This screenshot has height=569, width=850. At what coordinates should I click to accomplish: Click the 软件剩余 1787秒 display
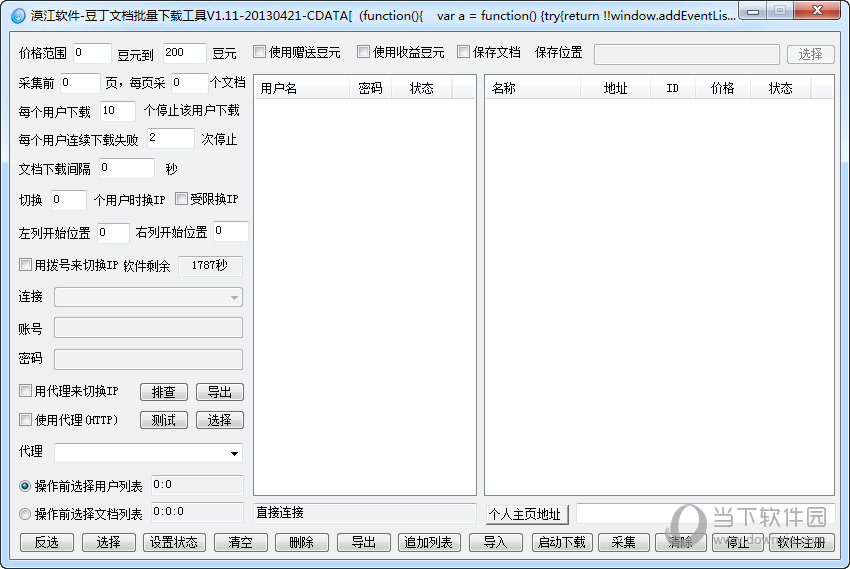click(x=210, y=266)
